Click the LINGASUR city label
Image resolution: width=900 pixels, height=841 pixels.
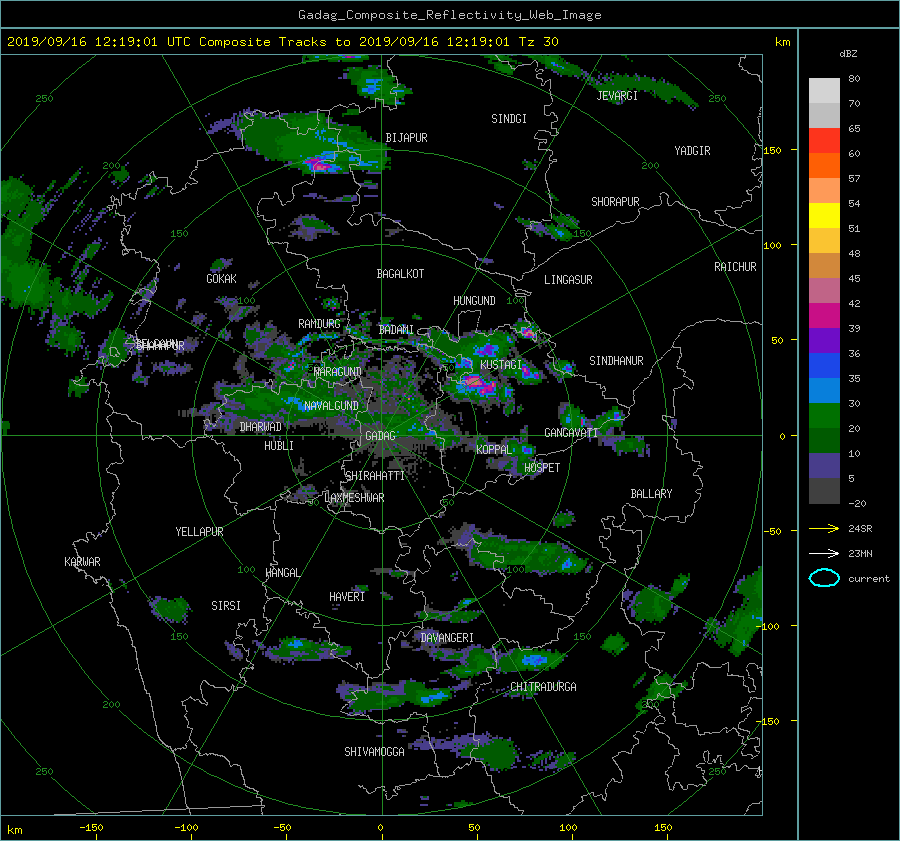click(568, 280)
